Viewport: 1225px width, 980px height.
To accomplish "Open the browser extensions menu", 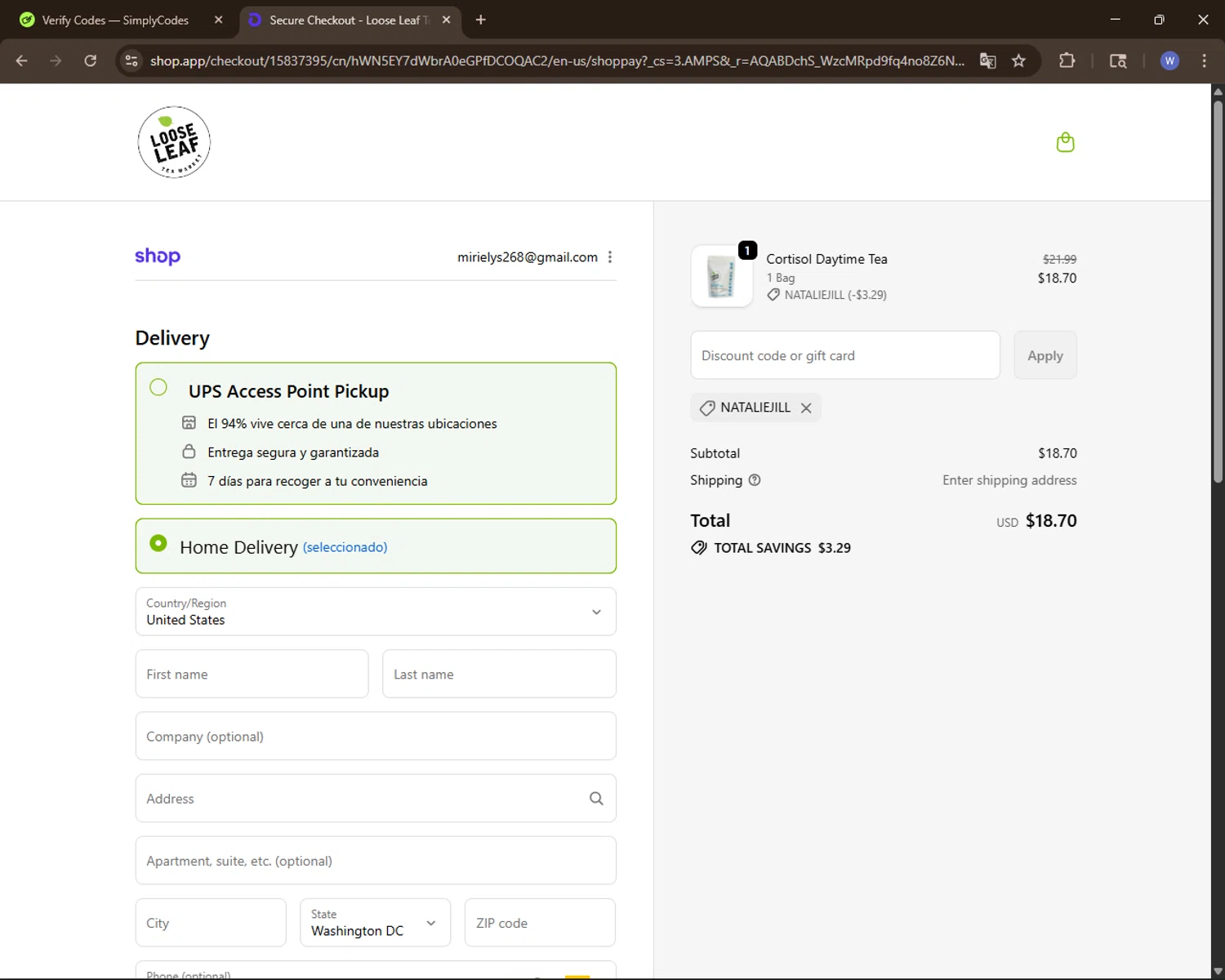I will point(1067,60).
